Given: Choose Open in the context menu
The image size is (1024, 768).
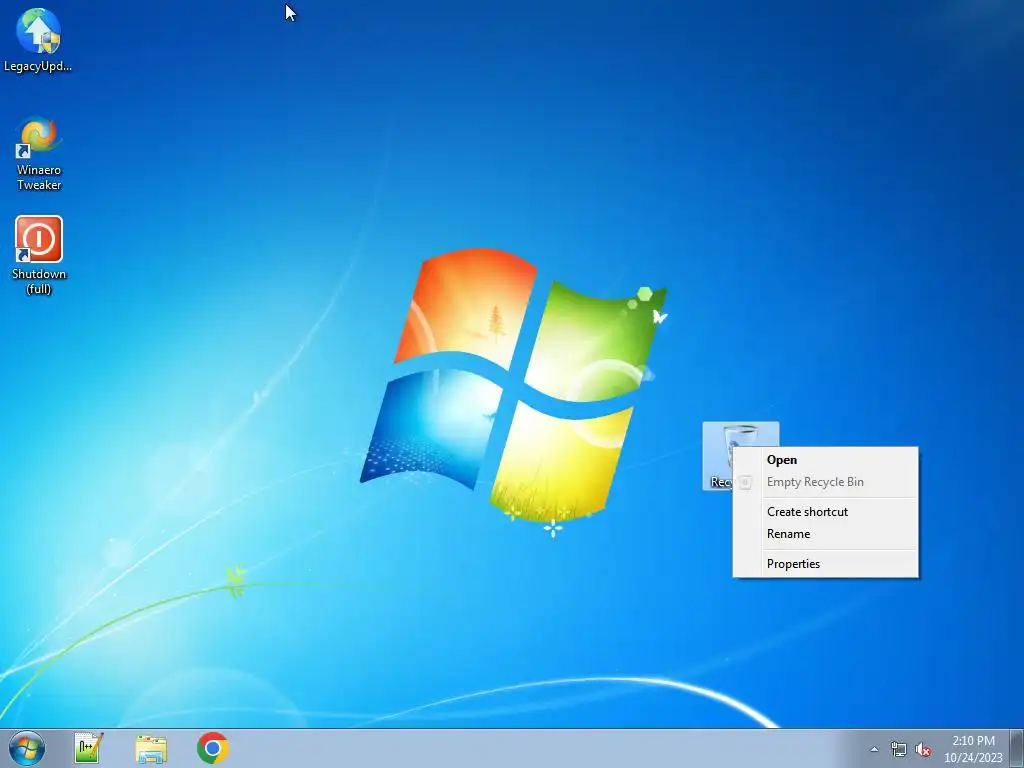Looking at the screenshot, I should coord(825,460).
